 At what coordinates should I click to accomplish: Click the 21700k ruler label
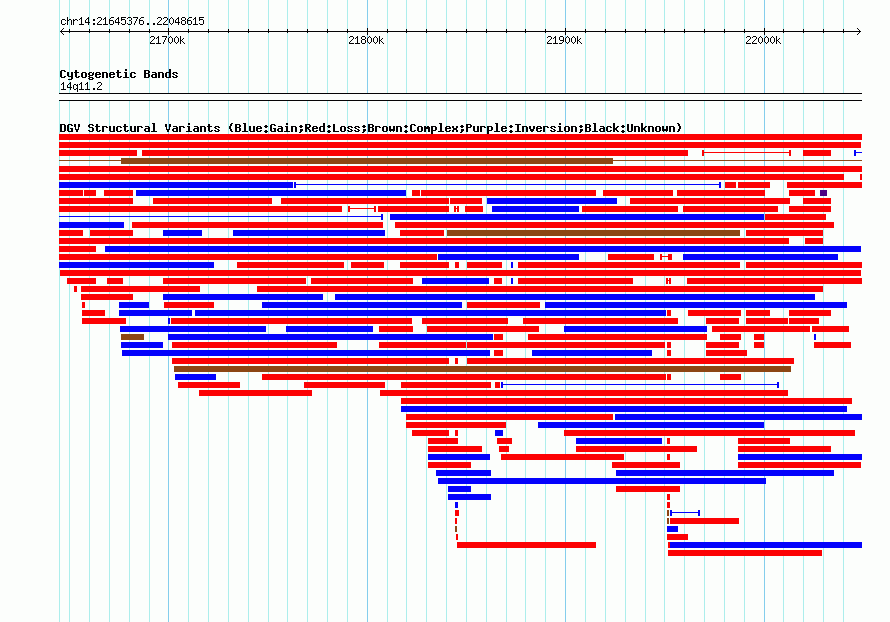(167, 40)
